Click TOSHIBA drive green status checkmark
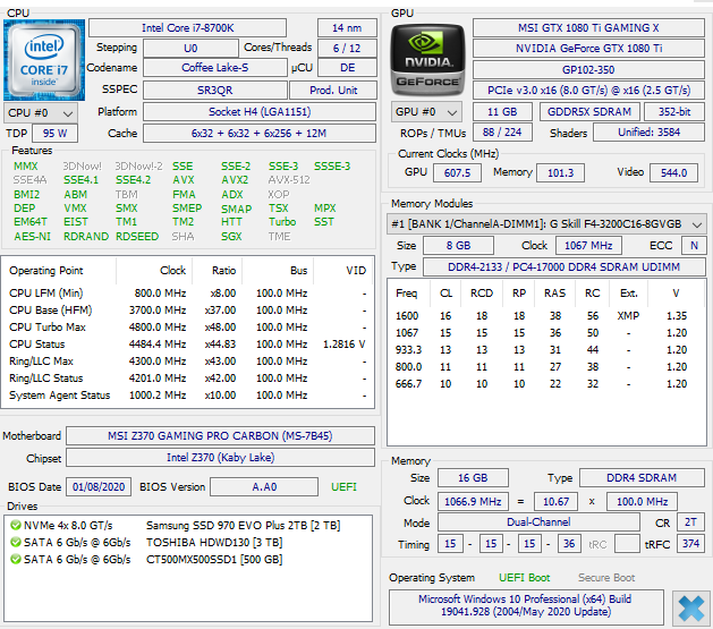Image resolution: width=713 pixels, height=629 pixels. pyautogui.click(x=15, y=542)
